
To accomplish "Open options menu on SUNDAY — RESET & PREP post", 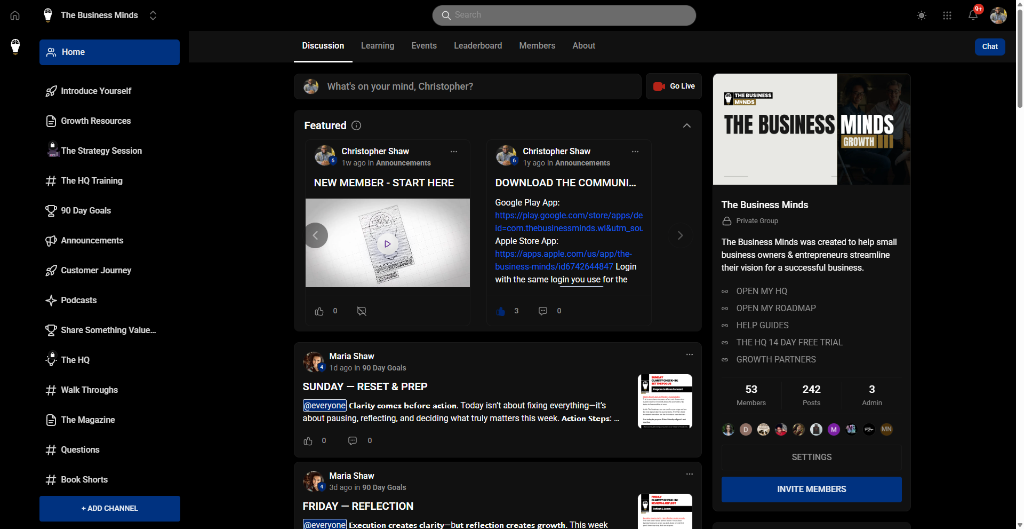I will (x=689, y=355).
